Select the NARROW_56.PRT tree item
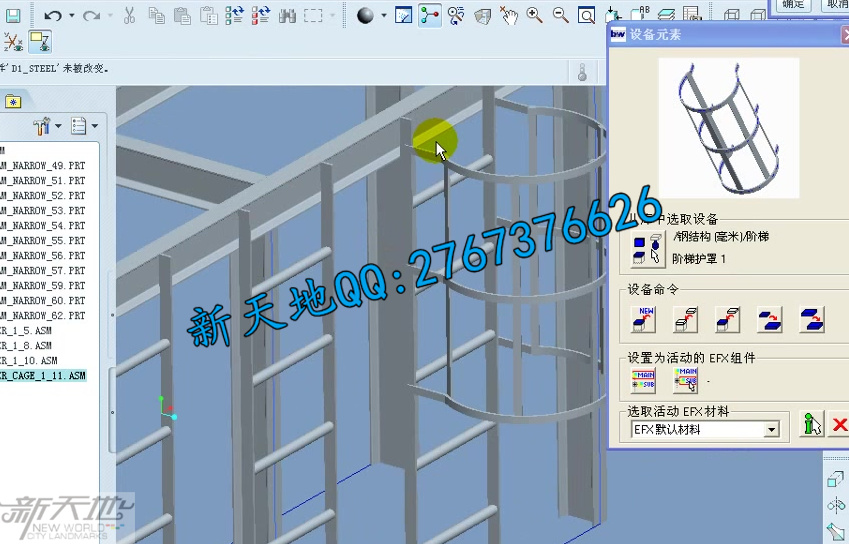The height and width of the screenshot is (544, 849). pos(43,255)
